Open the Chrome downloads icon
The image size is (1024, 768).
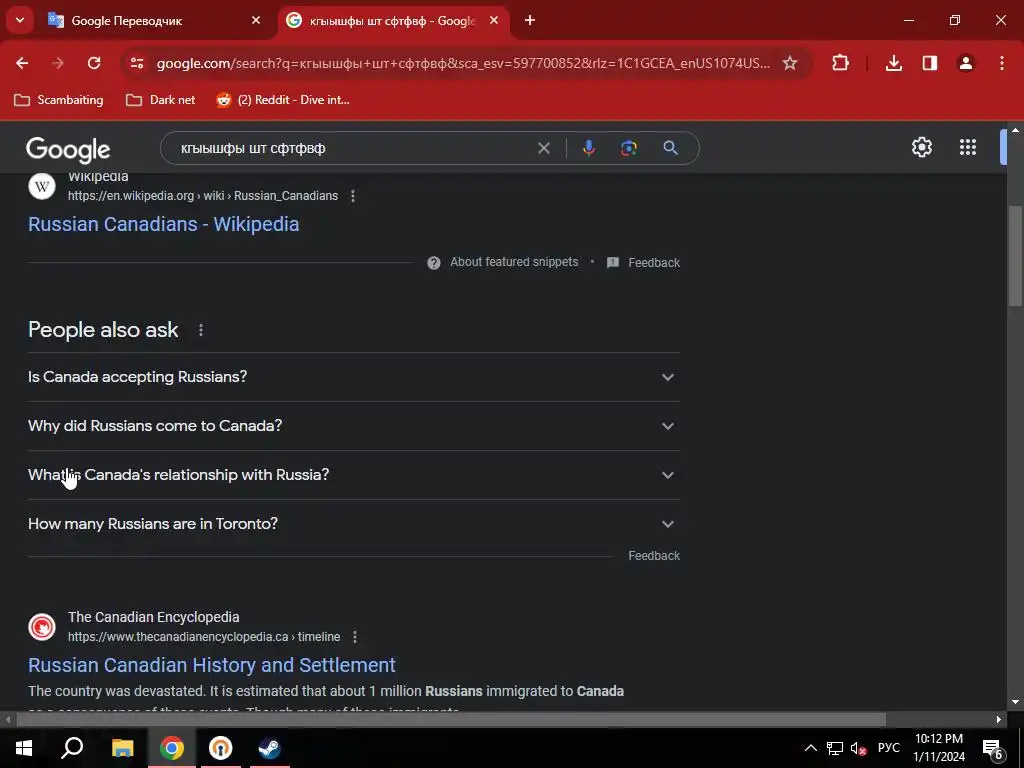[x=893, y=63]
